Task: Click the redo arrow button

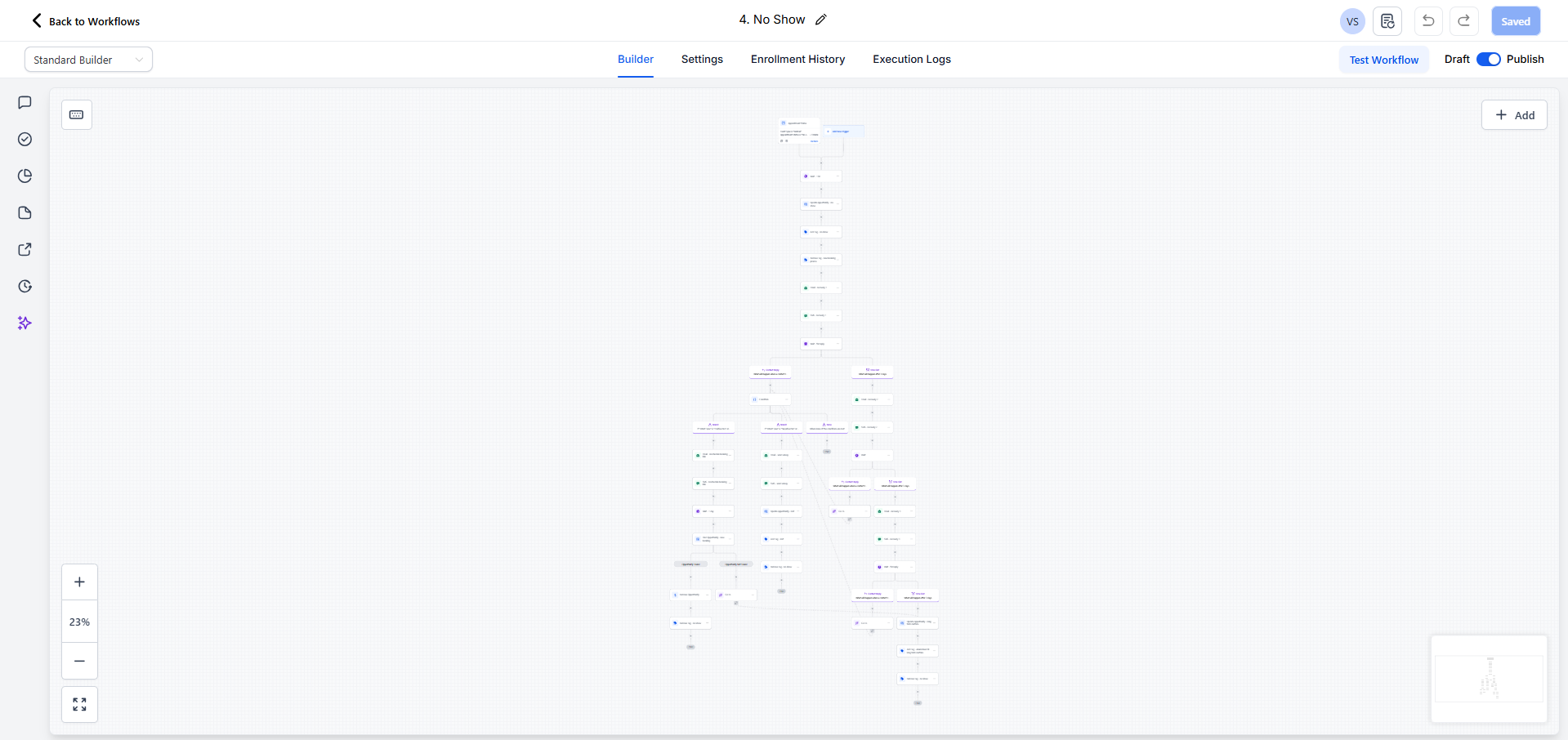Action: click(1464, 21)
